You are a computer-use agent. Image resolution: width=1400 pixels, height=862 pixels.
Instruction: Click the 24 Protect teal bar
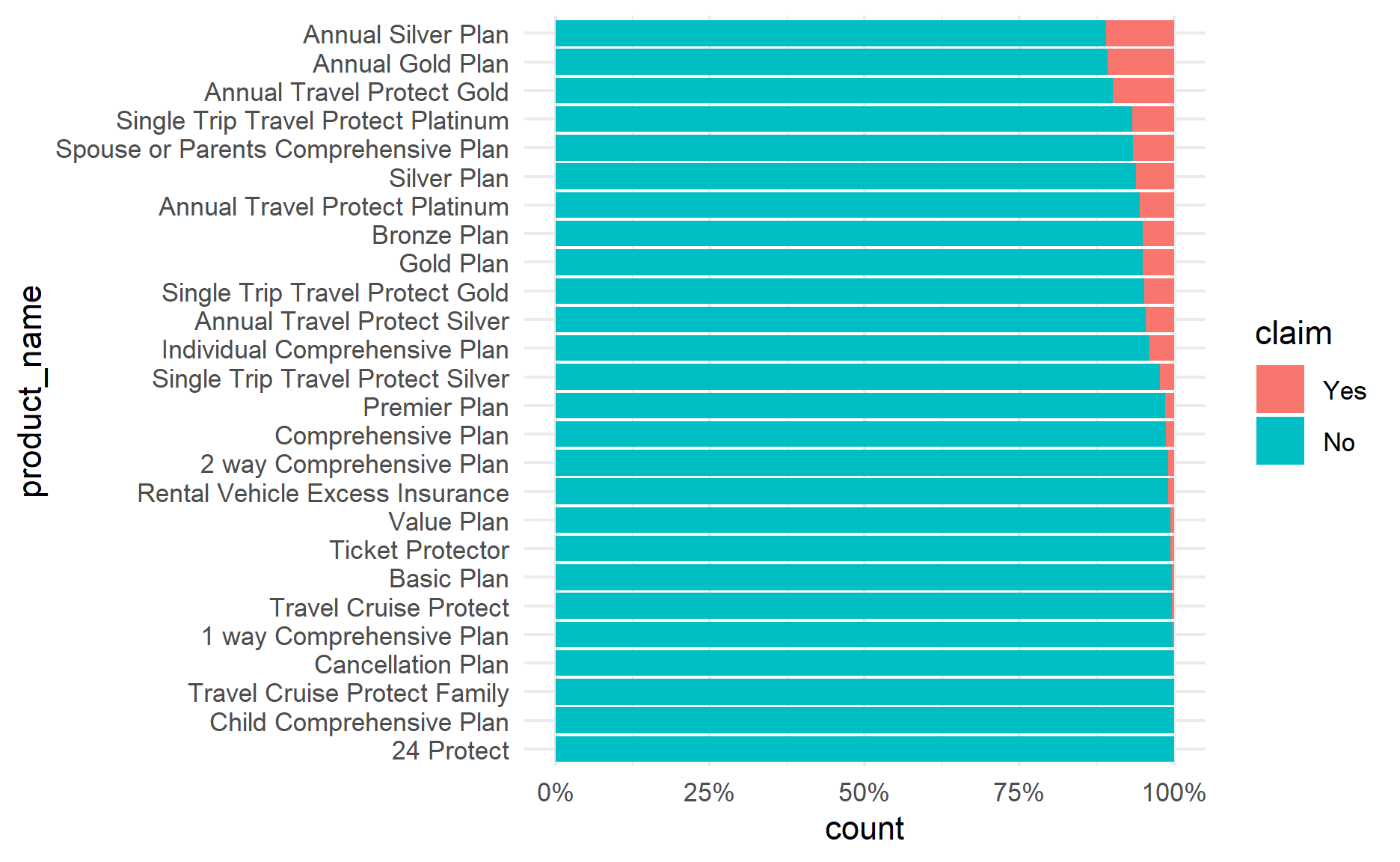(864, 749)
